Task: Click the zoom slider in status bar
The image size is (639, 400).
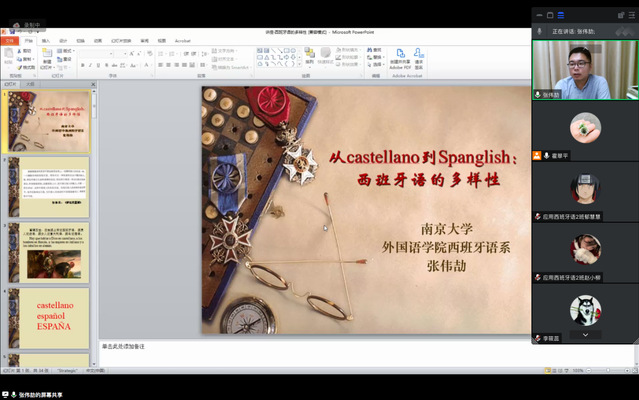Action: (608, 371)
